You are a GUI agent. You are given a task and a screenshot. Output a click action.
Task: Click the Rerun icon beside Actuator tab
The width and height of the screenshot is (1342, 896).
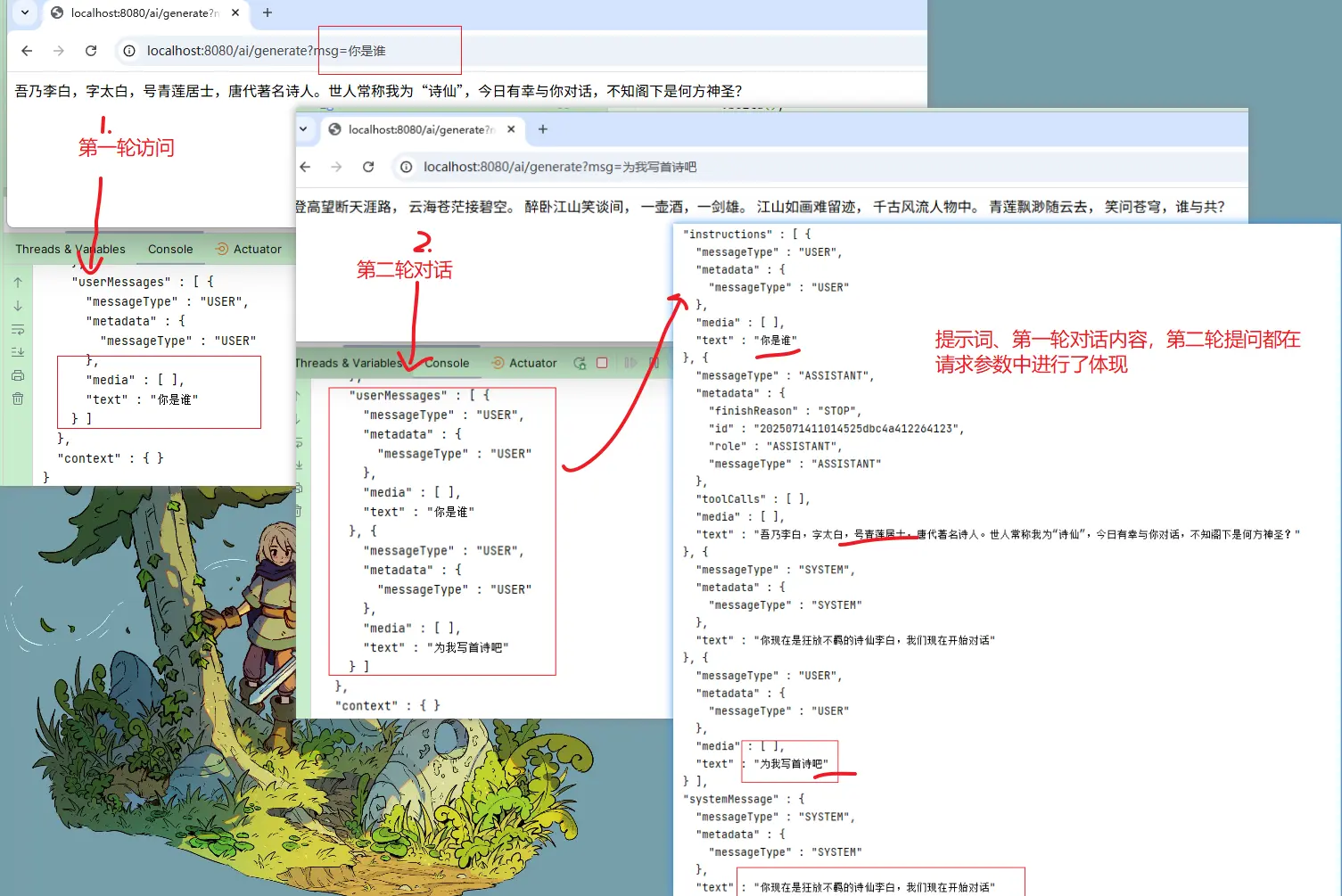tap(580, 363)
